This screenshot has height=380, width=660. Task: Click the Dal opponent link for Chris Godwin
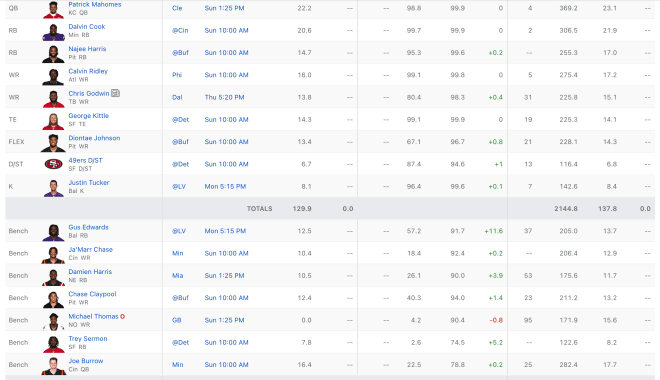[177, 97]
